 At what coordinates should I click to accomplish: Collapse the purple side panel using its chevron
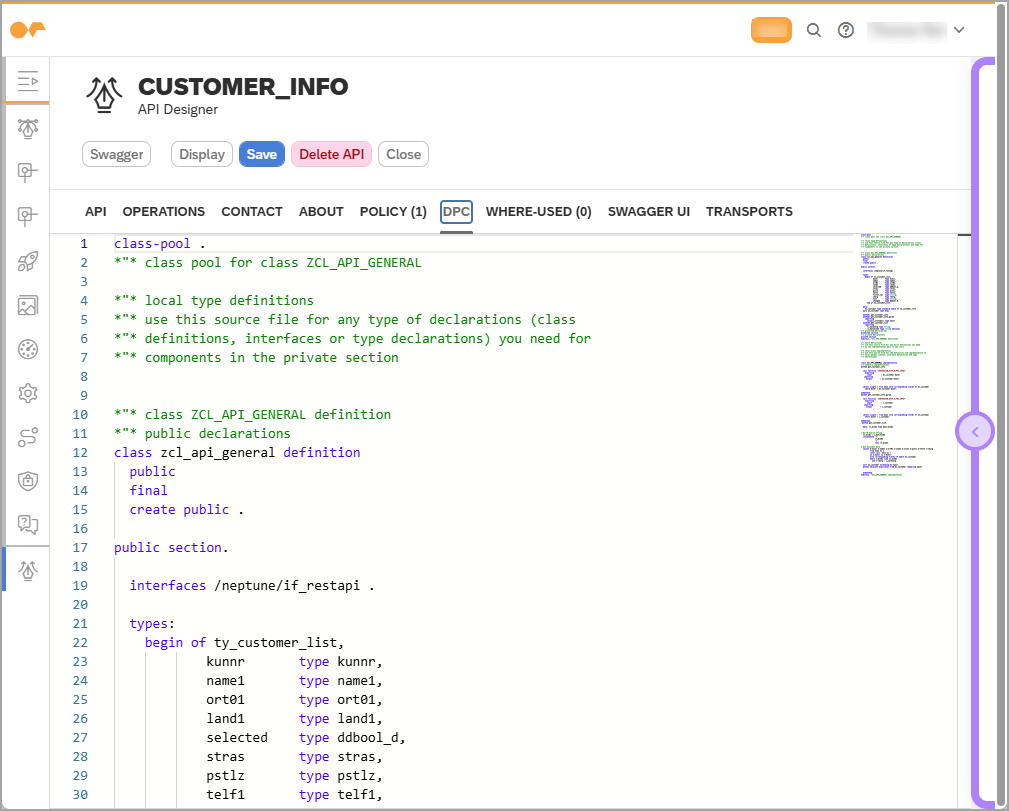pyautogui.click(x=974, y=431)
